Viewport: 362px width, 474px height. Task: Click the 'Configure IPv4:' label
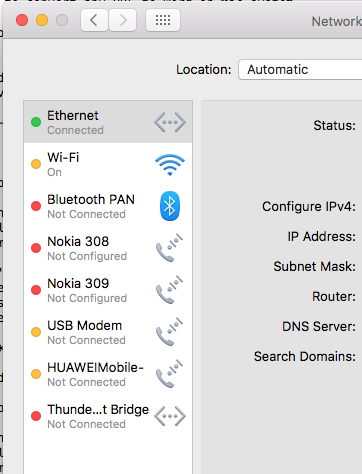click(309, 207)
